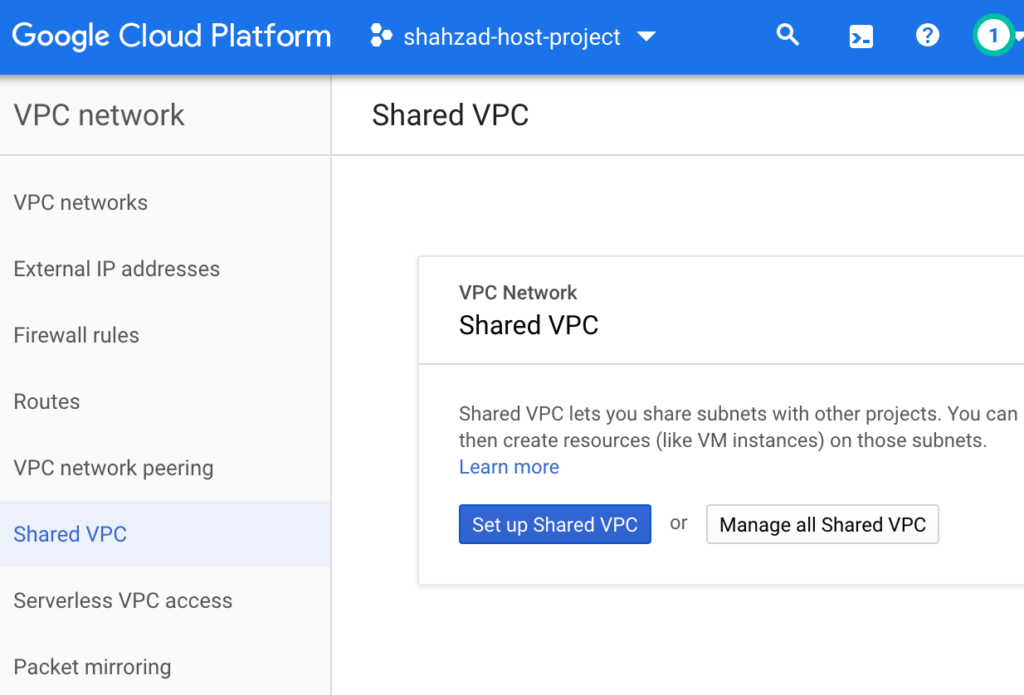Go to Firewall rules
This screenshot has width=1024, height=695.
click(x=165, y=335)
